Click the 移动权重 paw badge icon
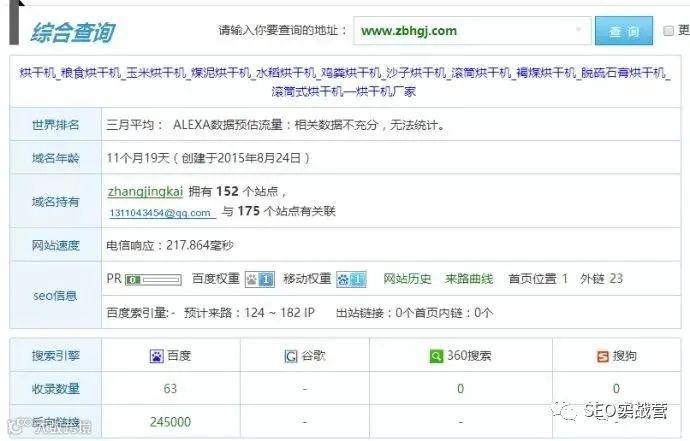690x441 pixels. (351, 279)
